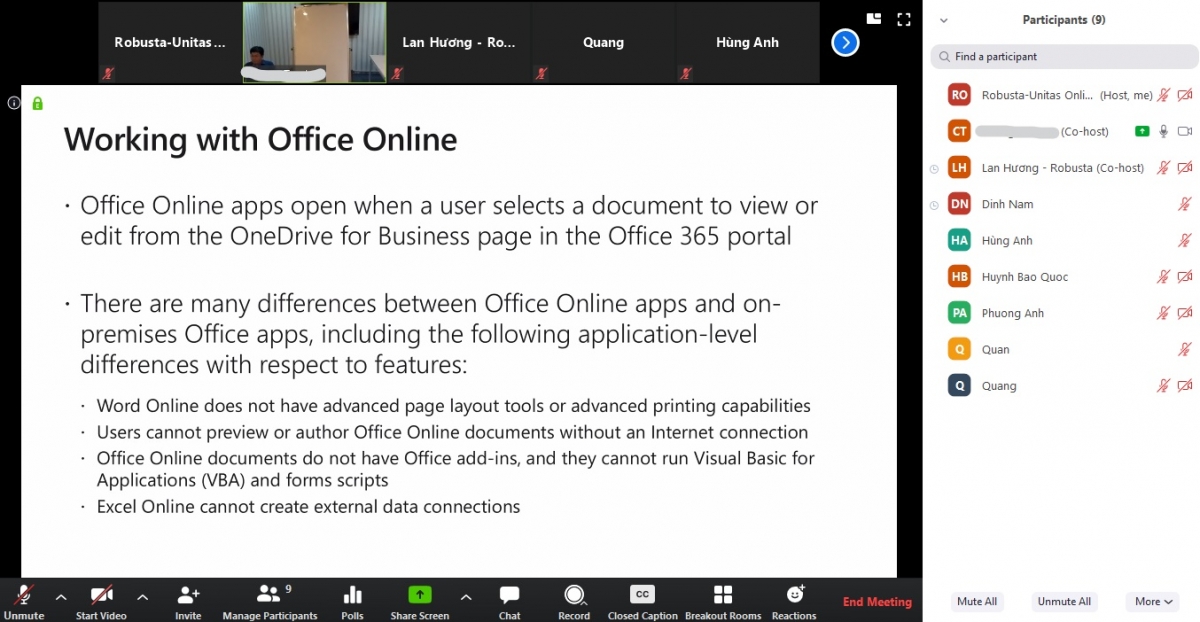1200x622 pixels.
Task: Click the video-off icon in Huynh Bao Quoc's row
Action: (1185, 277)
